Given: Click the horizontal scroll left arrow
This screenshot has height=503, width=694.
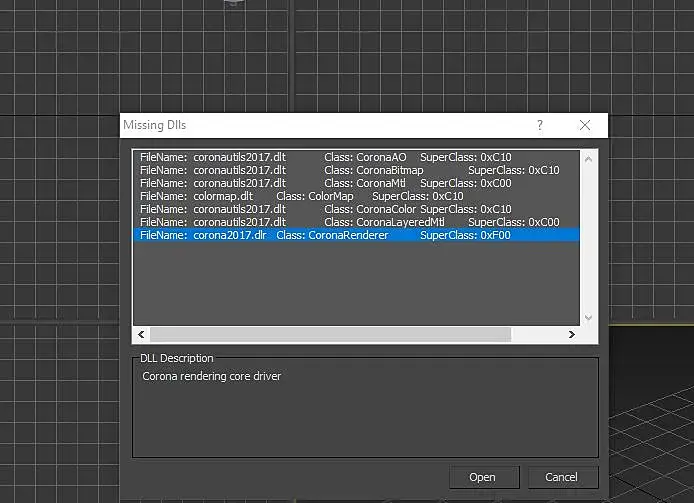Looking at the screenshot, I should coord(141,334).
